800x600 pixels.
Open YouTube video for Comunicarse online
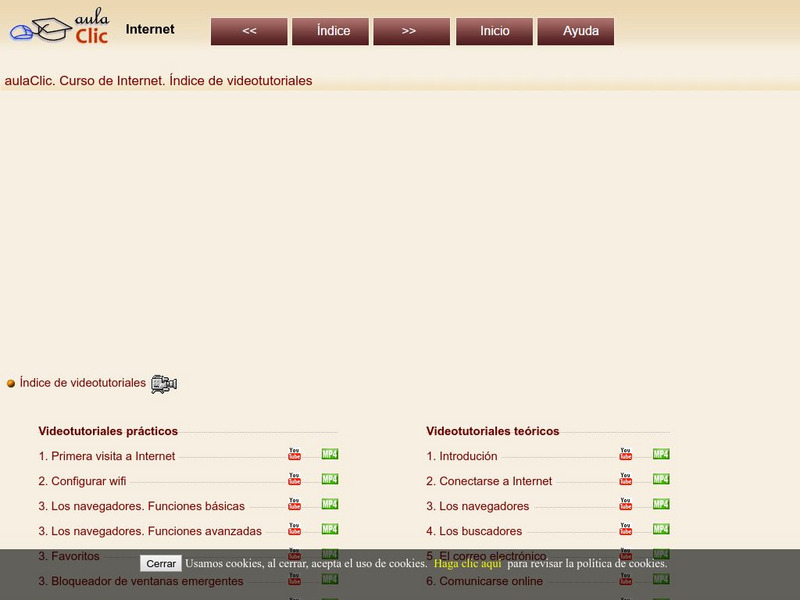(x=626, y=579)
